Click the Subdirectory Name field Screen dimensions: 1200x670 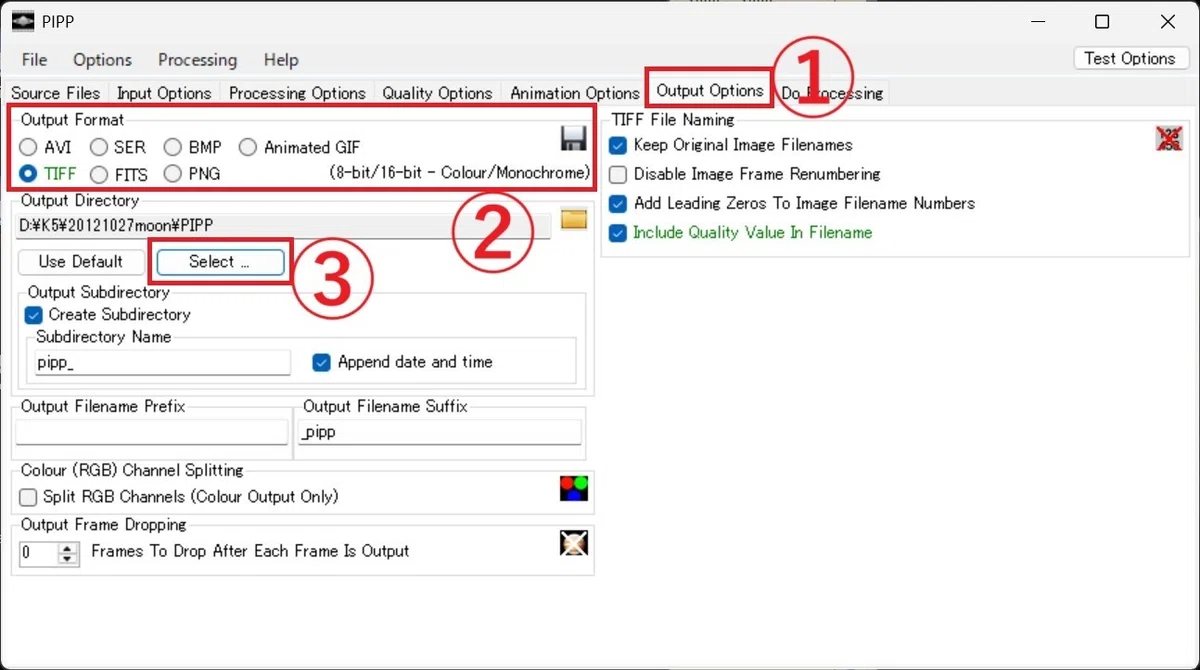pos(163,362)
